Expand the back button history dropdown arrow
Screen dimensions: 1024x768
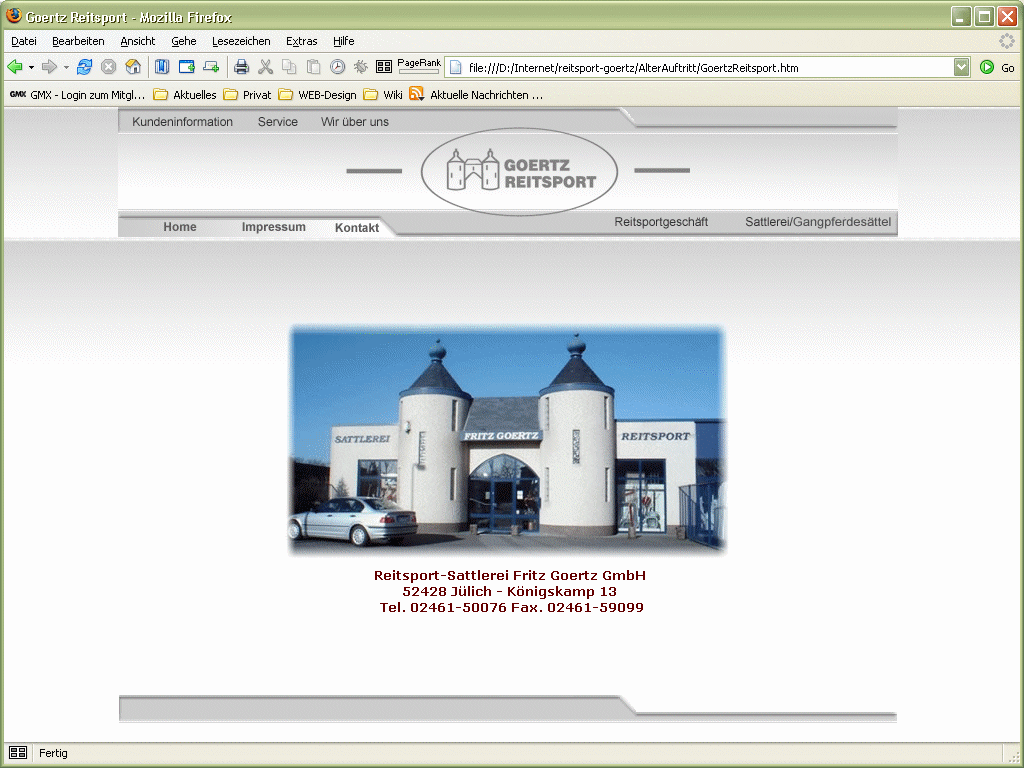pyautogui.click(x=31, y=67)
